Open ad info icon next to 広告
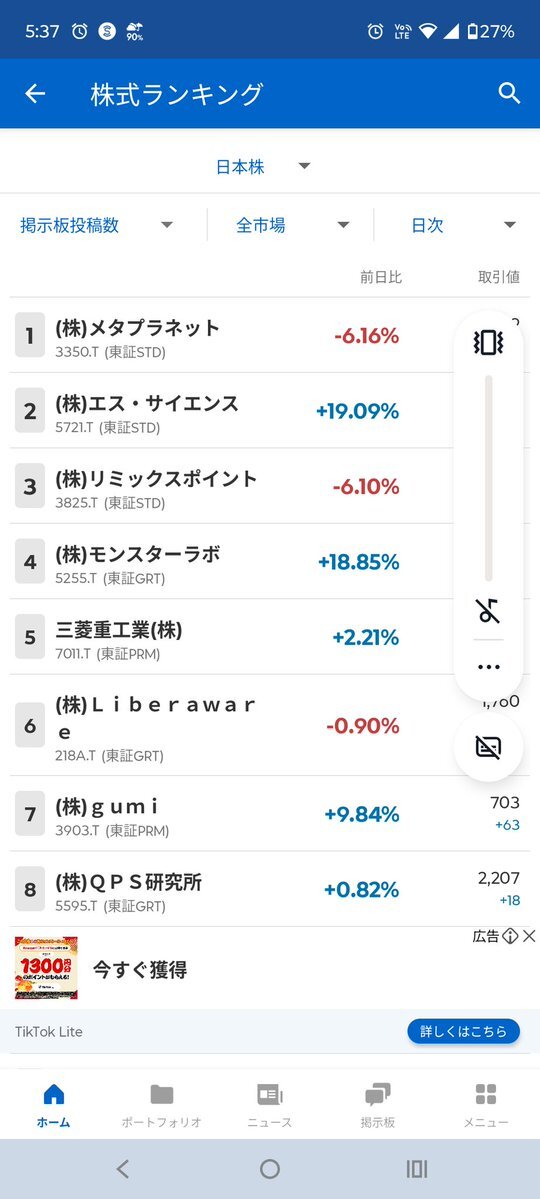The height and width of the screenshot is (1199, 540). click(x=510, y=936)
